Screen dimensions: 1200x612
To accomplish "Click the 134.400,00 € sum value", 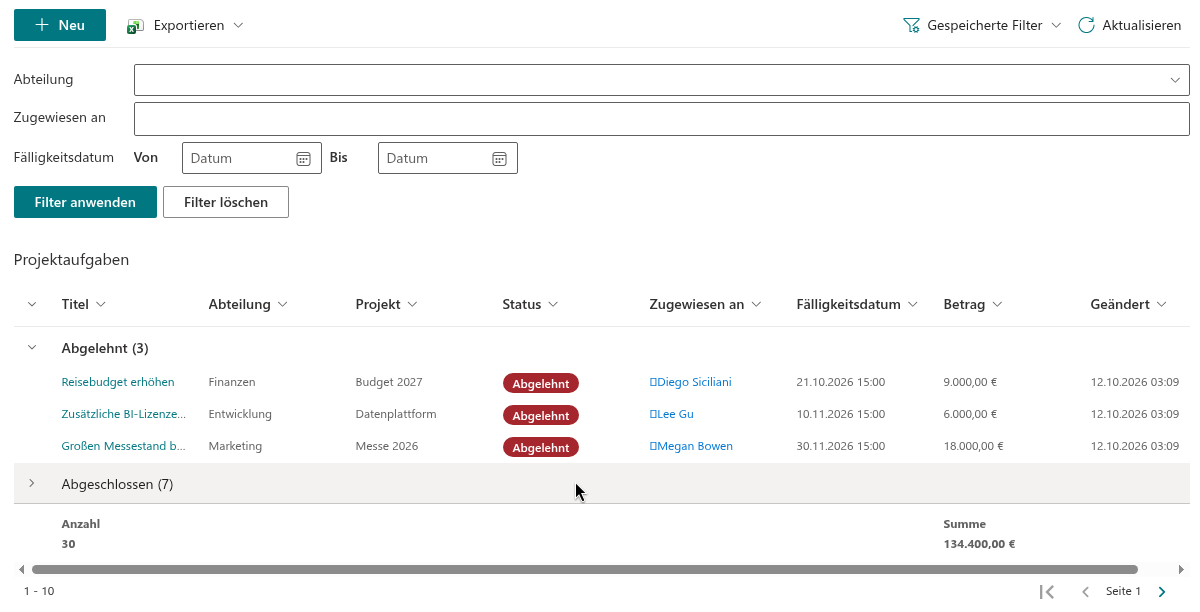I will pyautogui.click(x=979, y=545).
